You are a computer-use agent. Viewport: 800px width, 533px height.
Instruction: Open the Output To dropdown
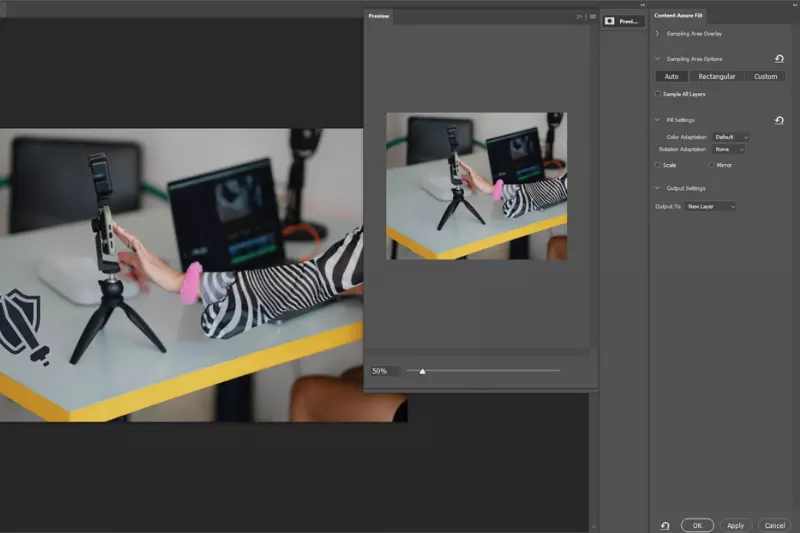710,207
